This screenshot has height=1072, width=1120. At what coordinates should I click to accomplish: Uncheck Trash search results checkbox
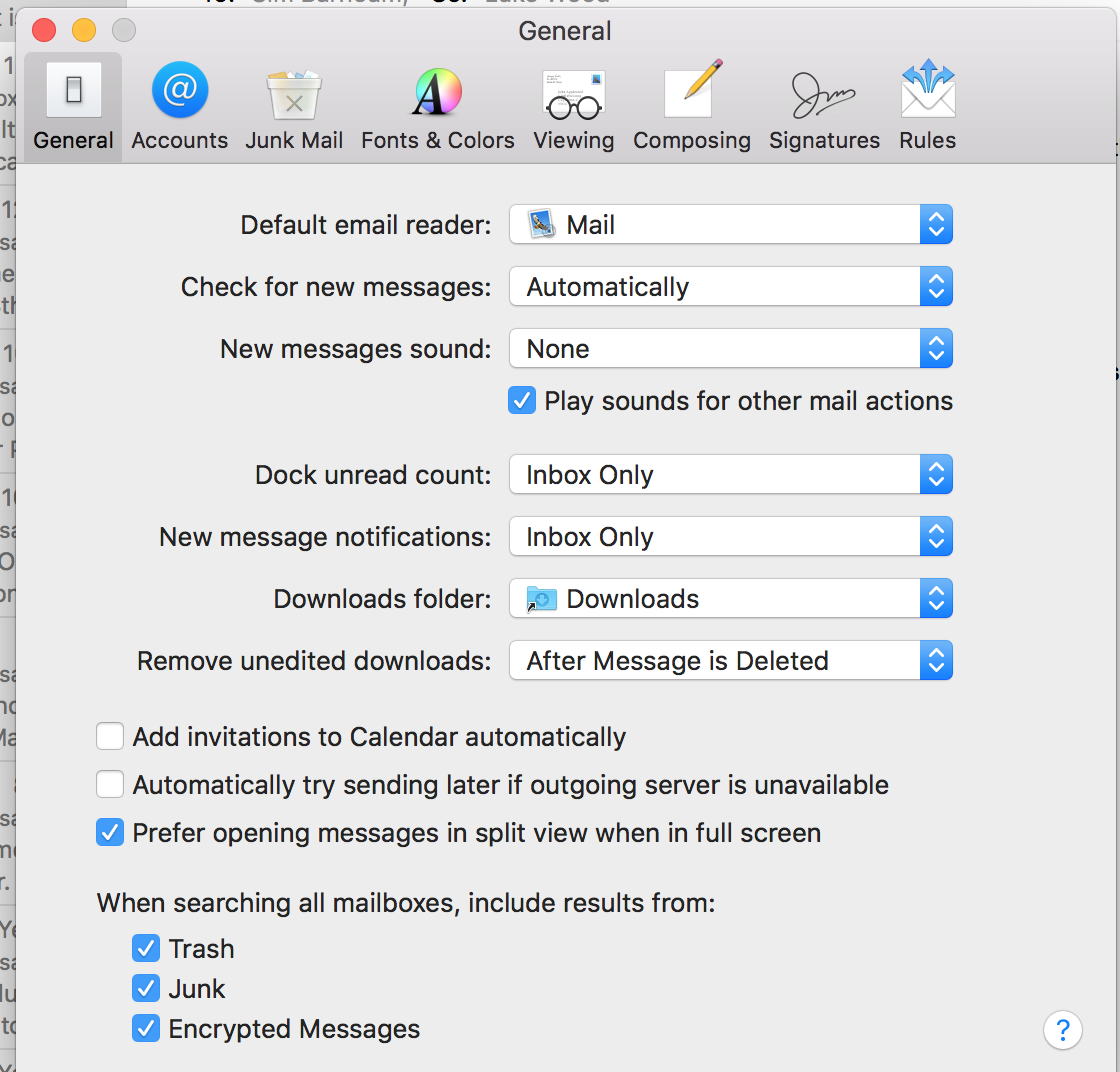tap(146, 948)
